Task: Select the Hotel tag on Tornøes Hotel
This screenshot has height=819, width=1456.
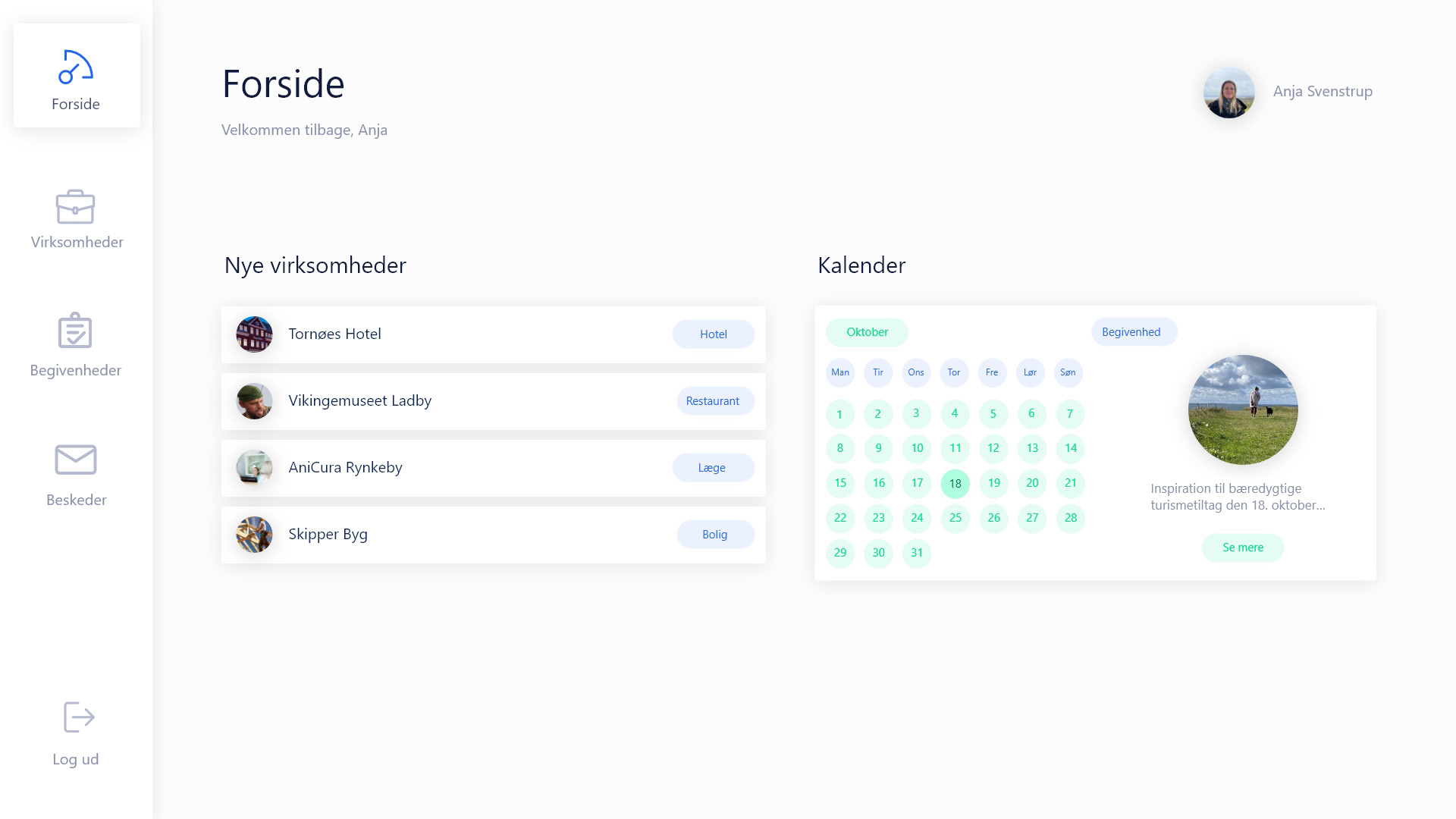Action: [714, 334]
